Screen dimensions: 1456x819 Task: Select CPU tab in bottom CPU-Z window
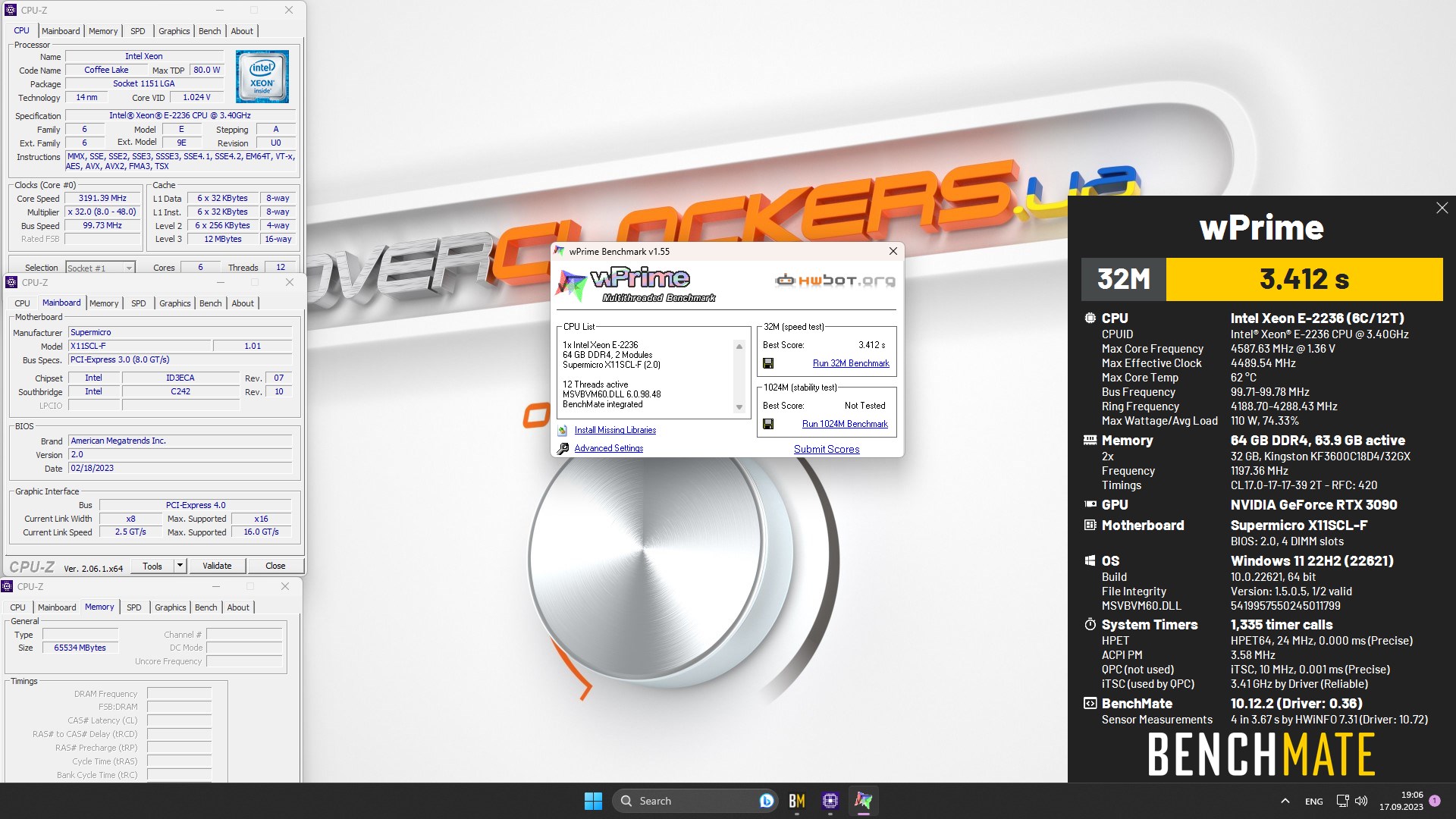(17, 607)
